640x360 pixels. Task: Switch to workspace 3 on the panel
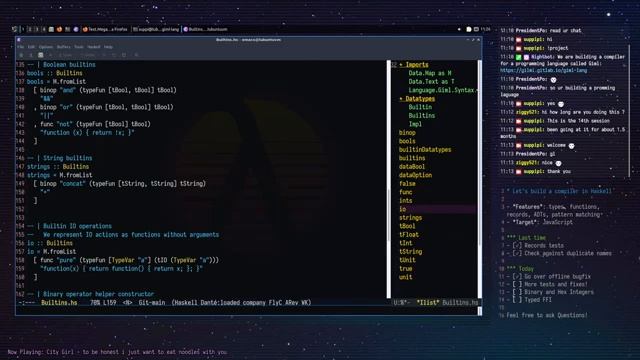coord(37,29)
